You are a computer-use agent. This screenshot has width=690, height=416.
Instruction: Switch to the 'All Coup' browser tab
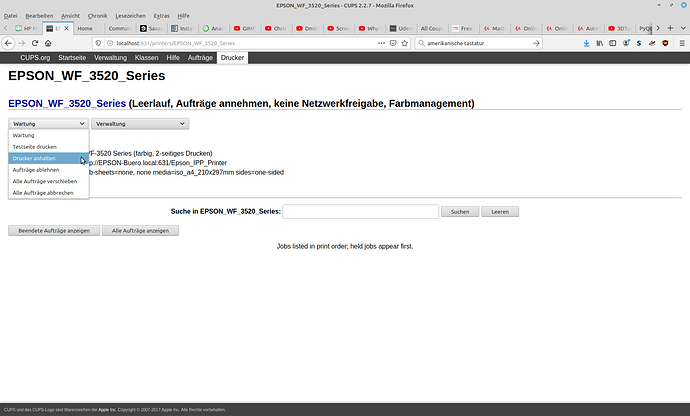pos(431,28)
